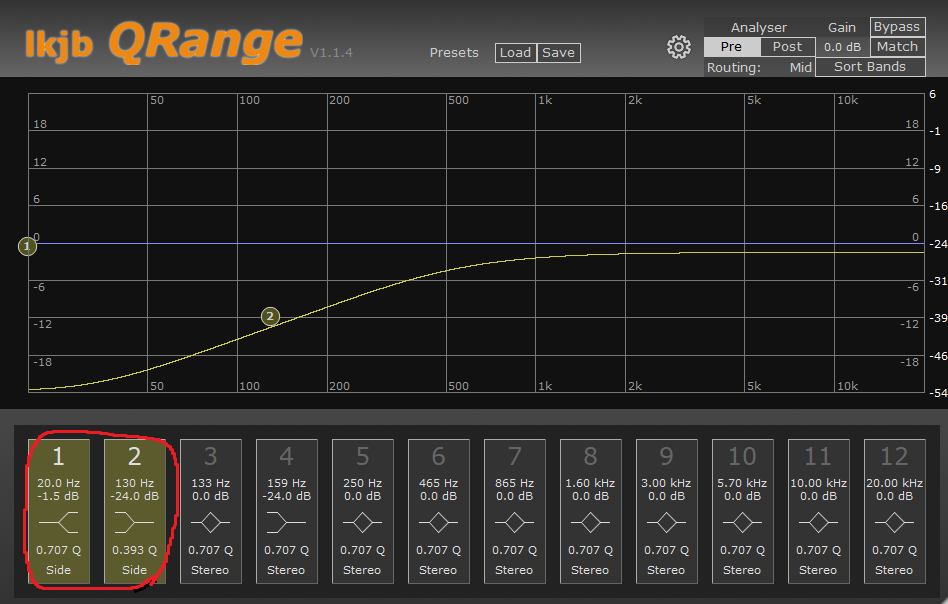948x604 pixels.
Task: Click band 4 high shelf filter icon
Action: point(287,522)
